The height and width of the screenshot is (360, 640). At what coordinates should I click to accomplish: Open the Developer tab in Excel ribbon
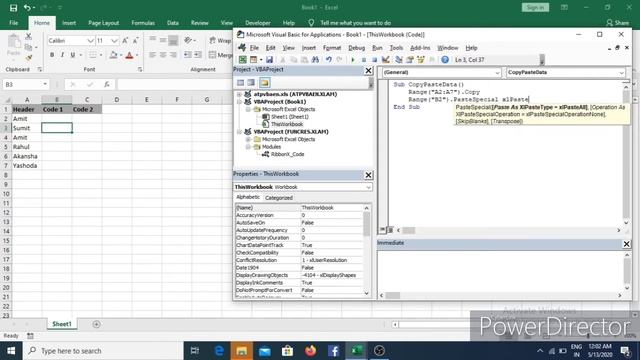point(258,23)
